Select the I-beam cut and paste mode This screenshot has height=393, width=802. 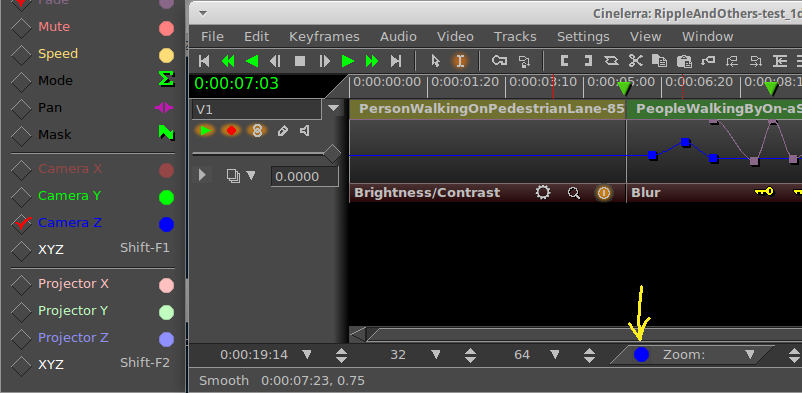pos(460,61)
